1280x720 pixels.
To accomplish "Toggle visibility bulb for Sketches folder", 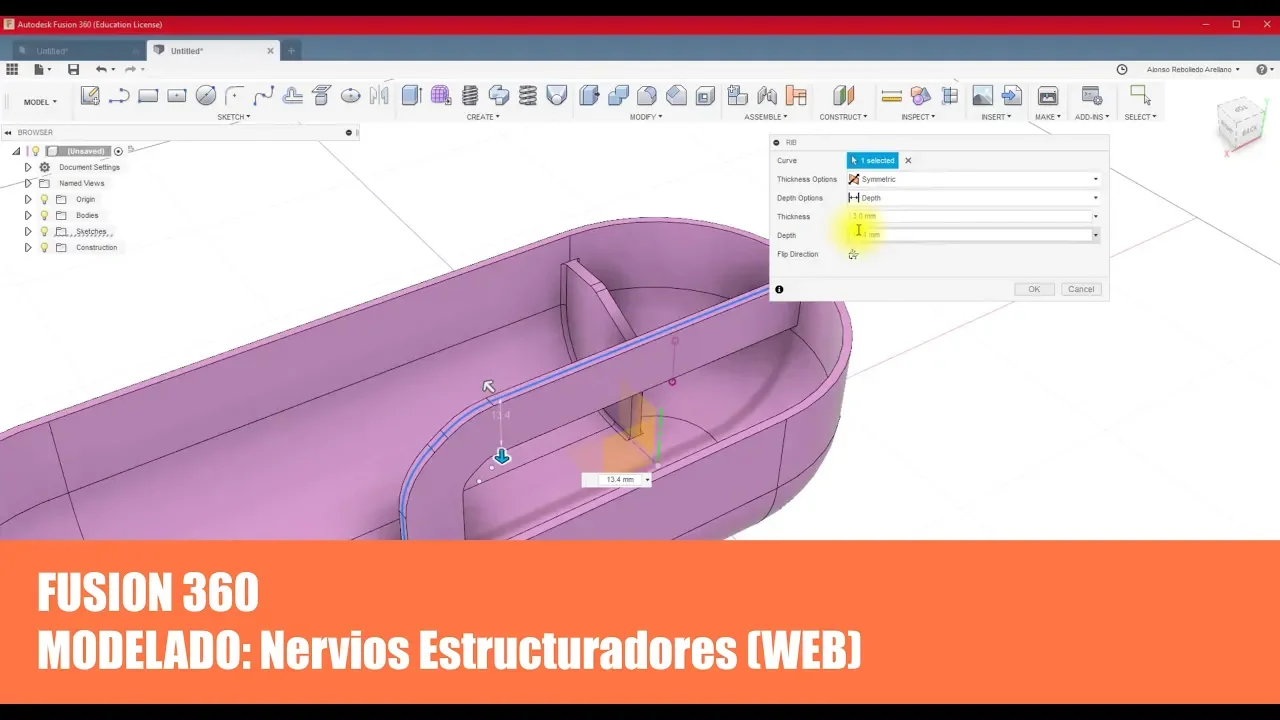I will coord(44,231).
